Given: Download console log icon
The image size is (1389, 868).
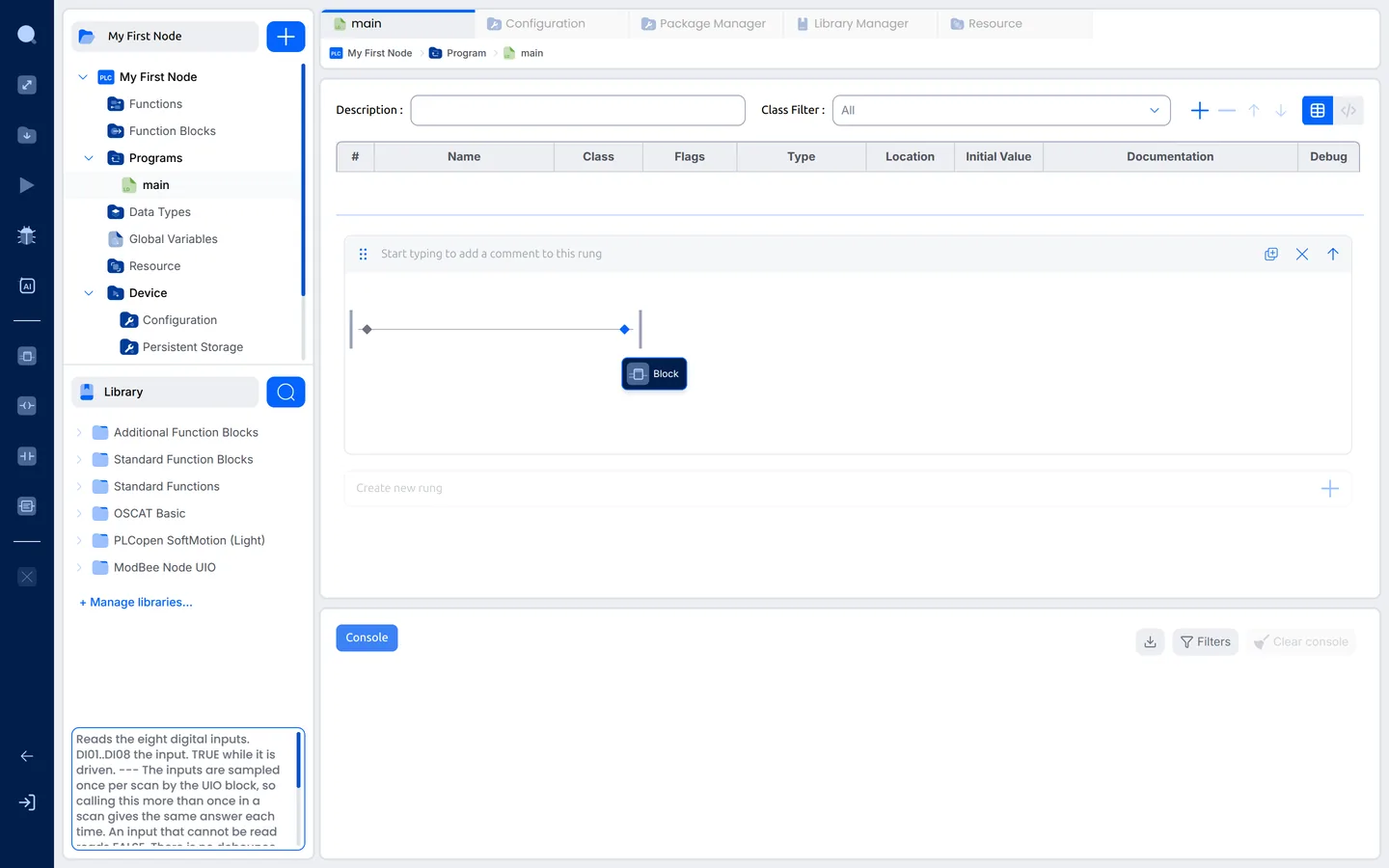Looking at the screenshot, I should click(x=1150, y=641).
